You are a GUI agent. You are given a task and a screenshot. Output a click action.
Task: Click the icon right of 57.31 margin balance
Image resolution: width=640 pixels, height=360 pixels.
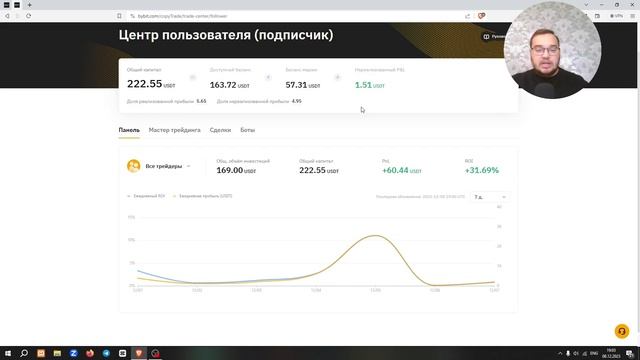point(338,77)
